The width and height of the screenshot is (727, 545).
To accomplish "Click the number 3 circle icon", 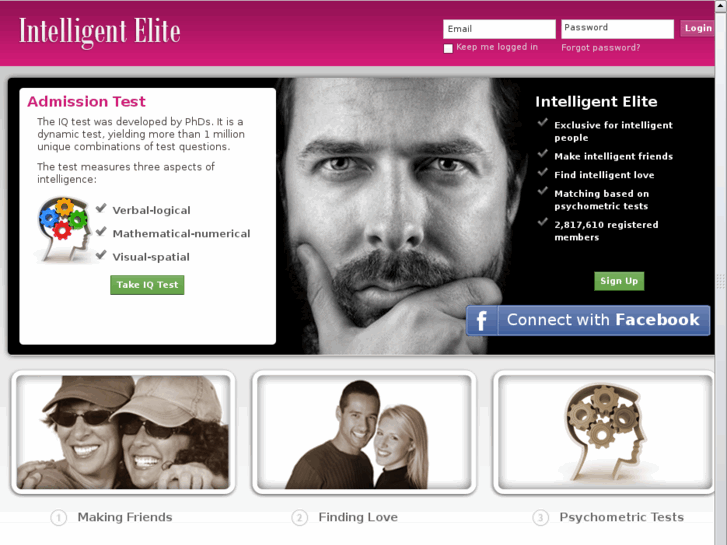I will click(541, 518).
